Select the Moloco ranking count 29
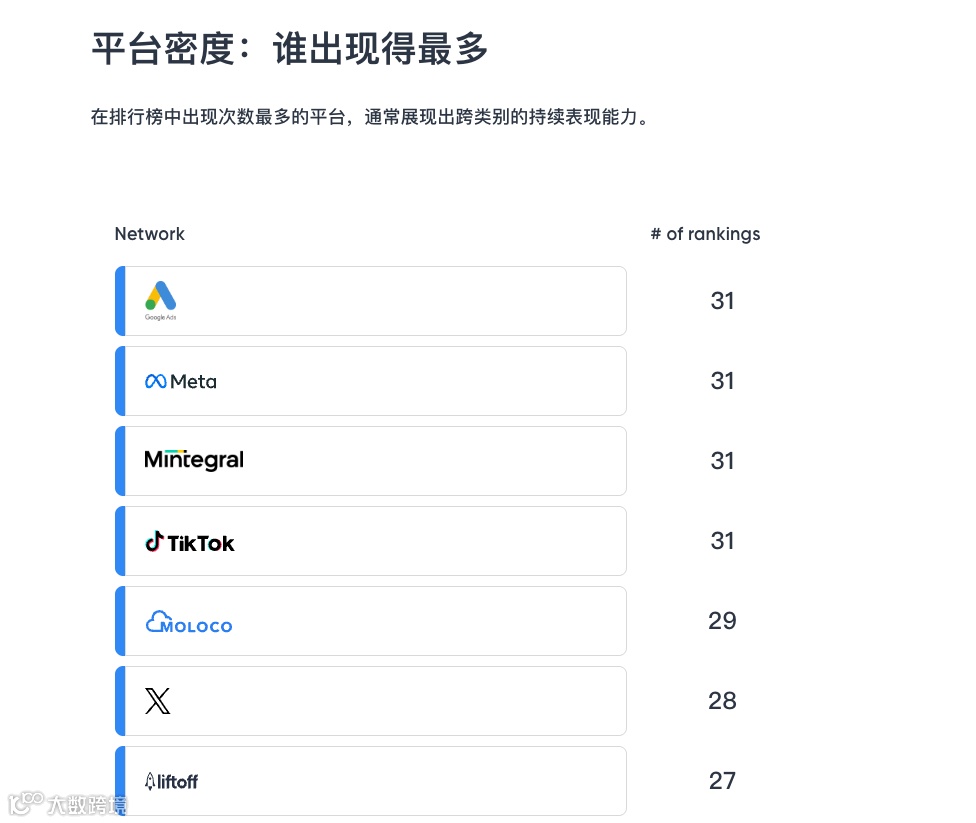The height and width of the screenshot is (823, 976). tap(722, 621)
